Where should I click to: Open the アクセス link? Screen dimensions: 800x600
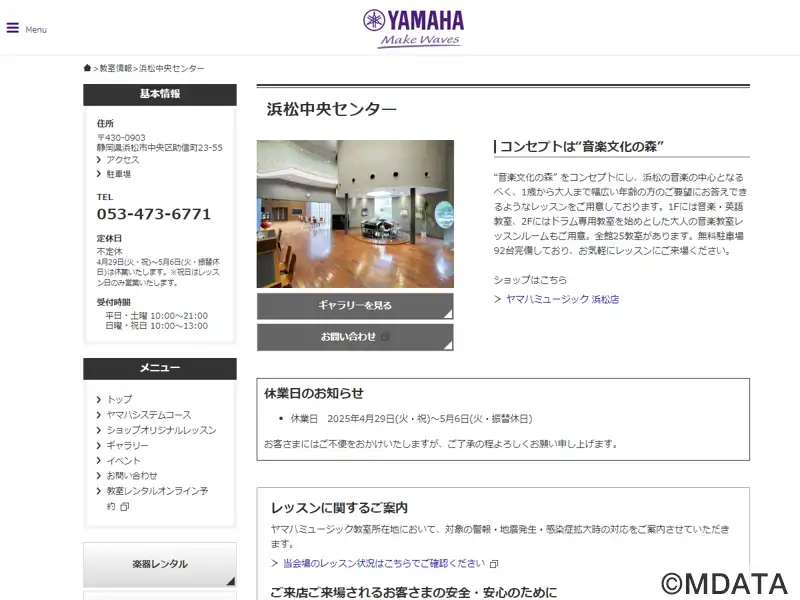pos(122,160)
